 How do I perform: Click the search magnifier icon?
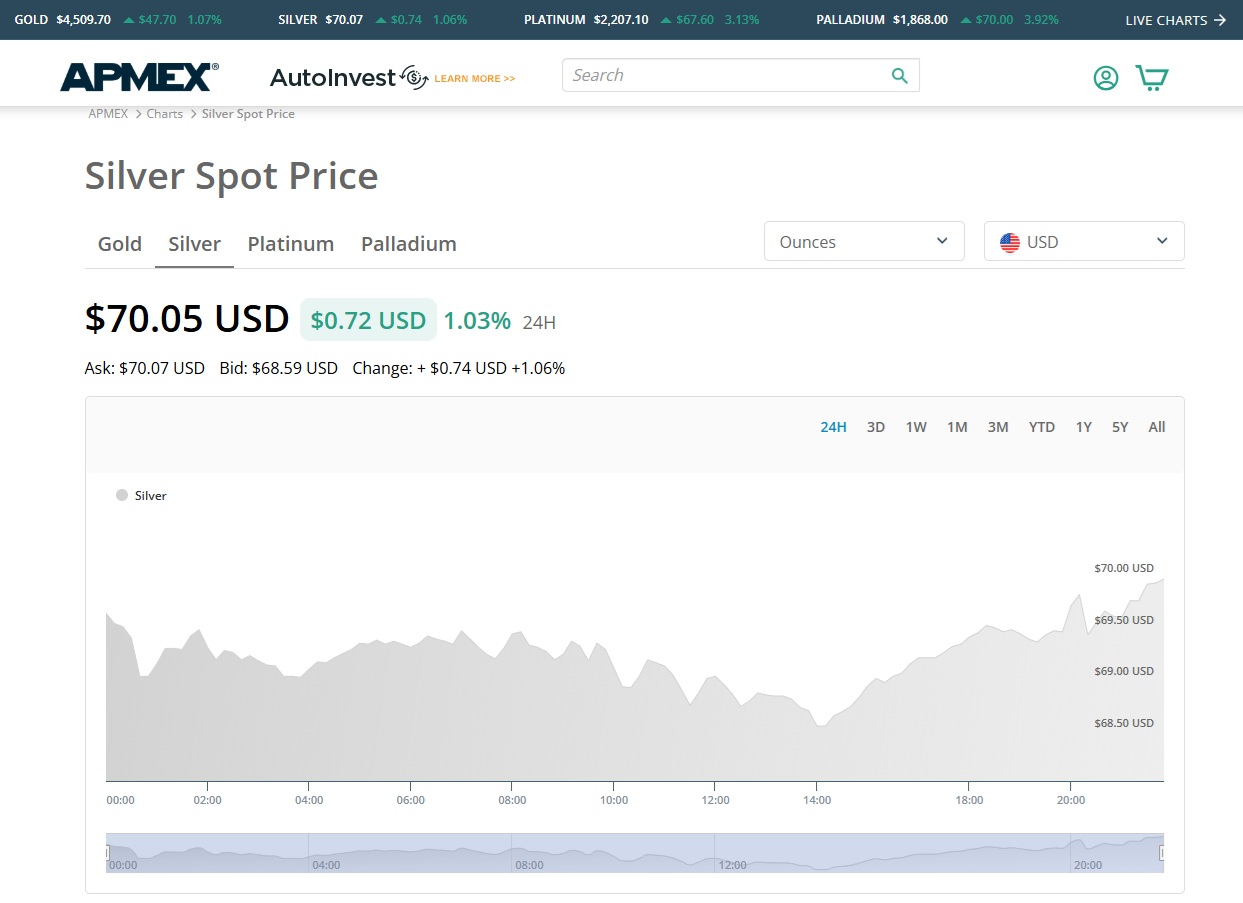(x=899, y=76)
